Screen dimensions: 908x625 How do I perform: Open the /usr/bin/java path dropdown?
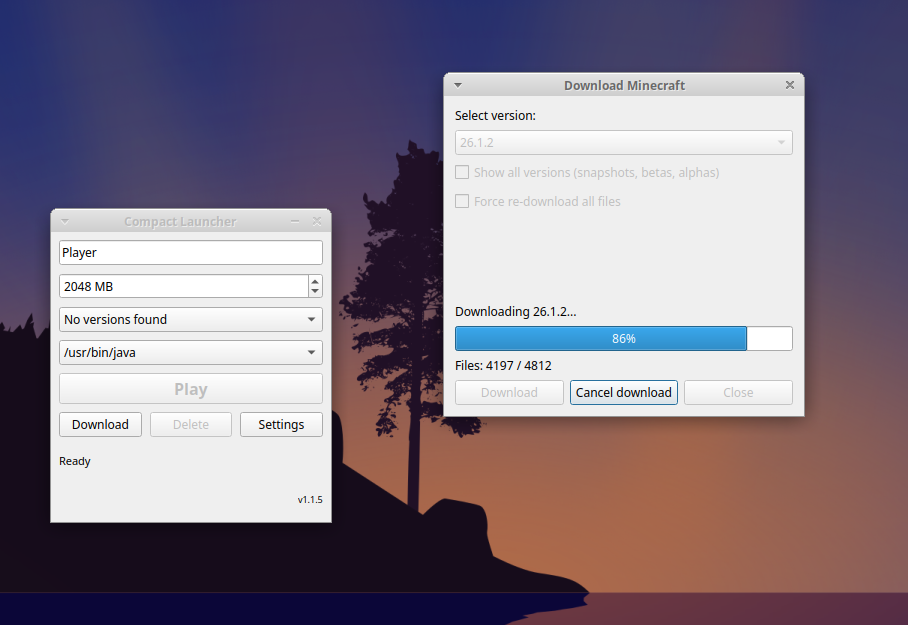[191, 352]
